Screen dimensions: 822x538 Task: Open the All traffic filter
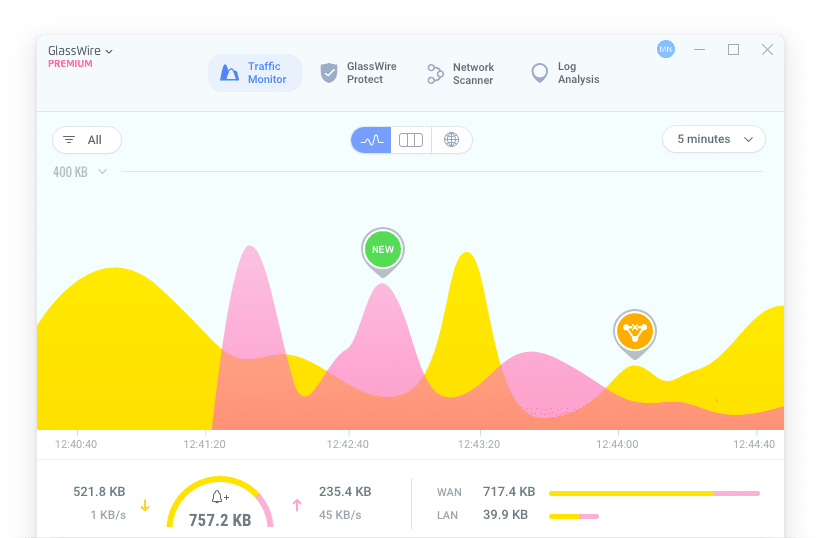click(86, 140)
